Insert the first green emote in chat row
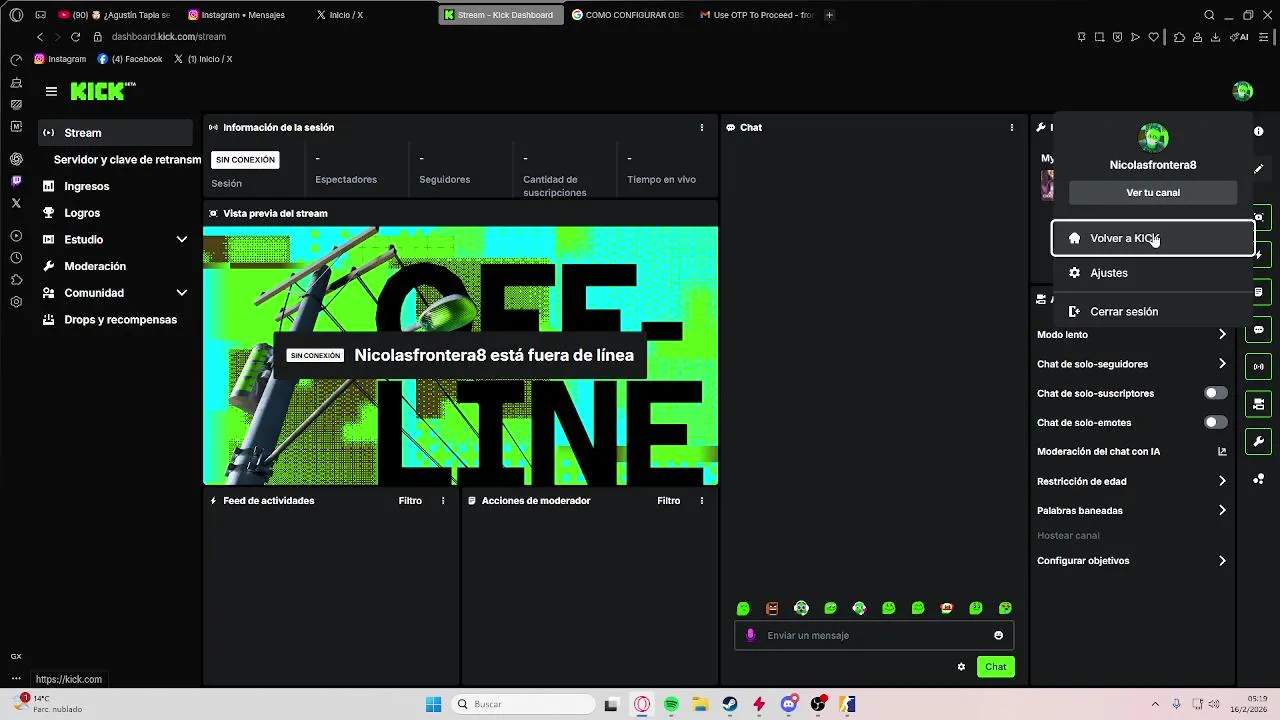 [743, 609]
